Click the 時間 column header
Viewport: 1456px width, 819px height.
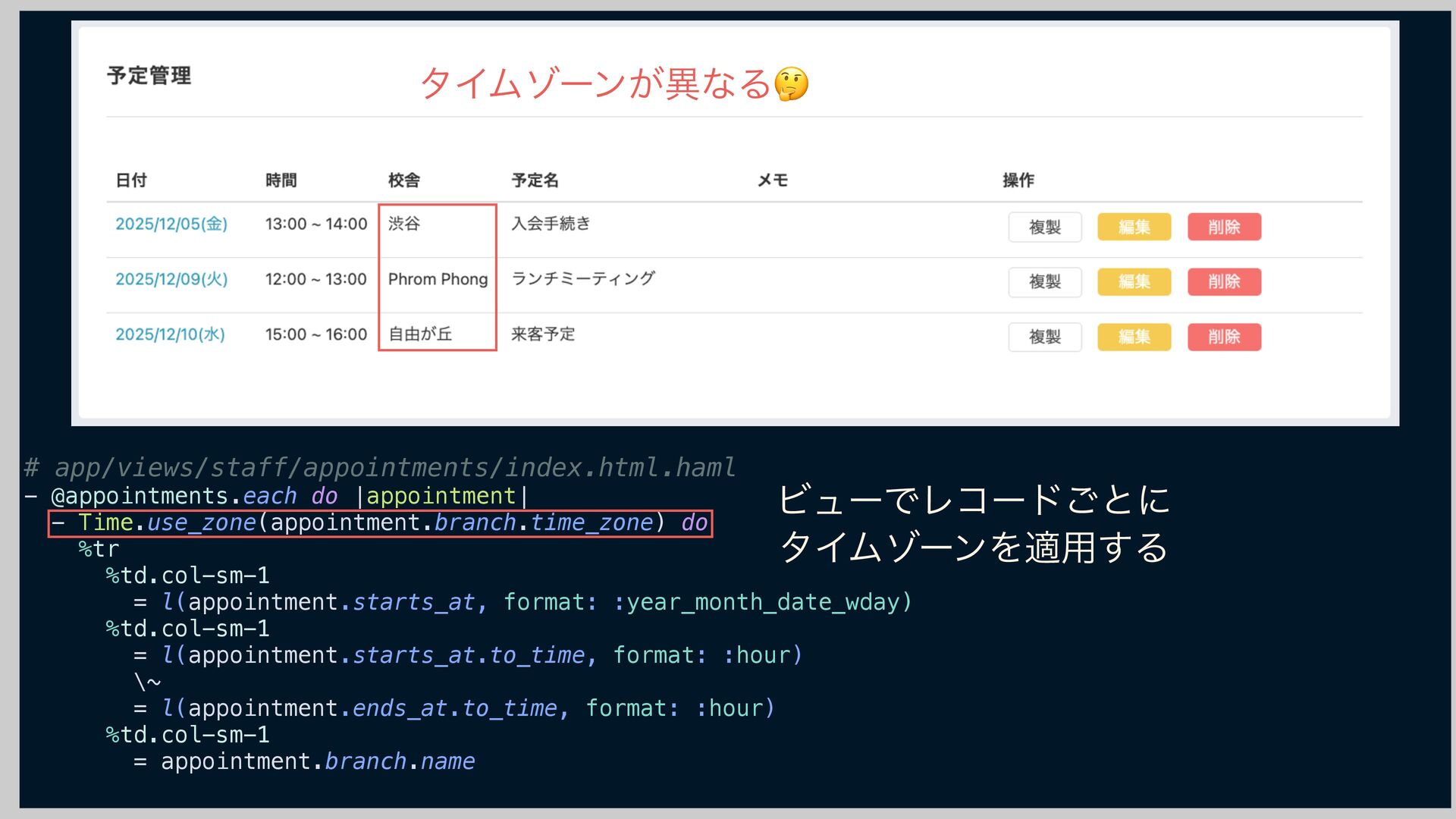[x=281, y=180]
